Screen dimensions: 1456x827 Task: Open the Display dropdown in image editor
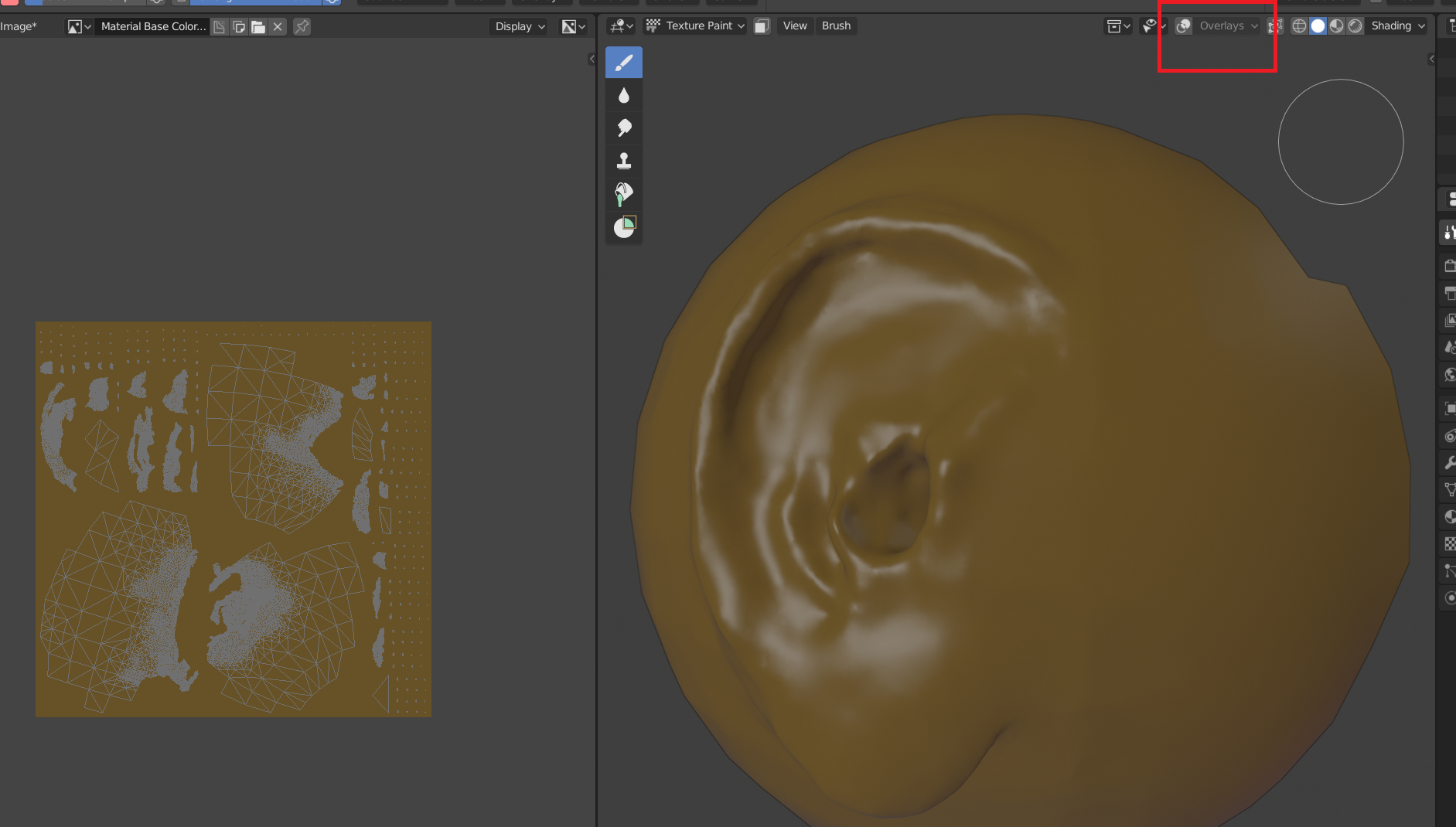(x=520, y=26)
